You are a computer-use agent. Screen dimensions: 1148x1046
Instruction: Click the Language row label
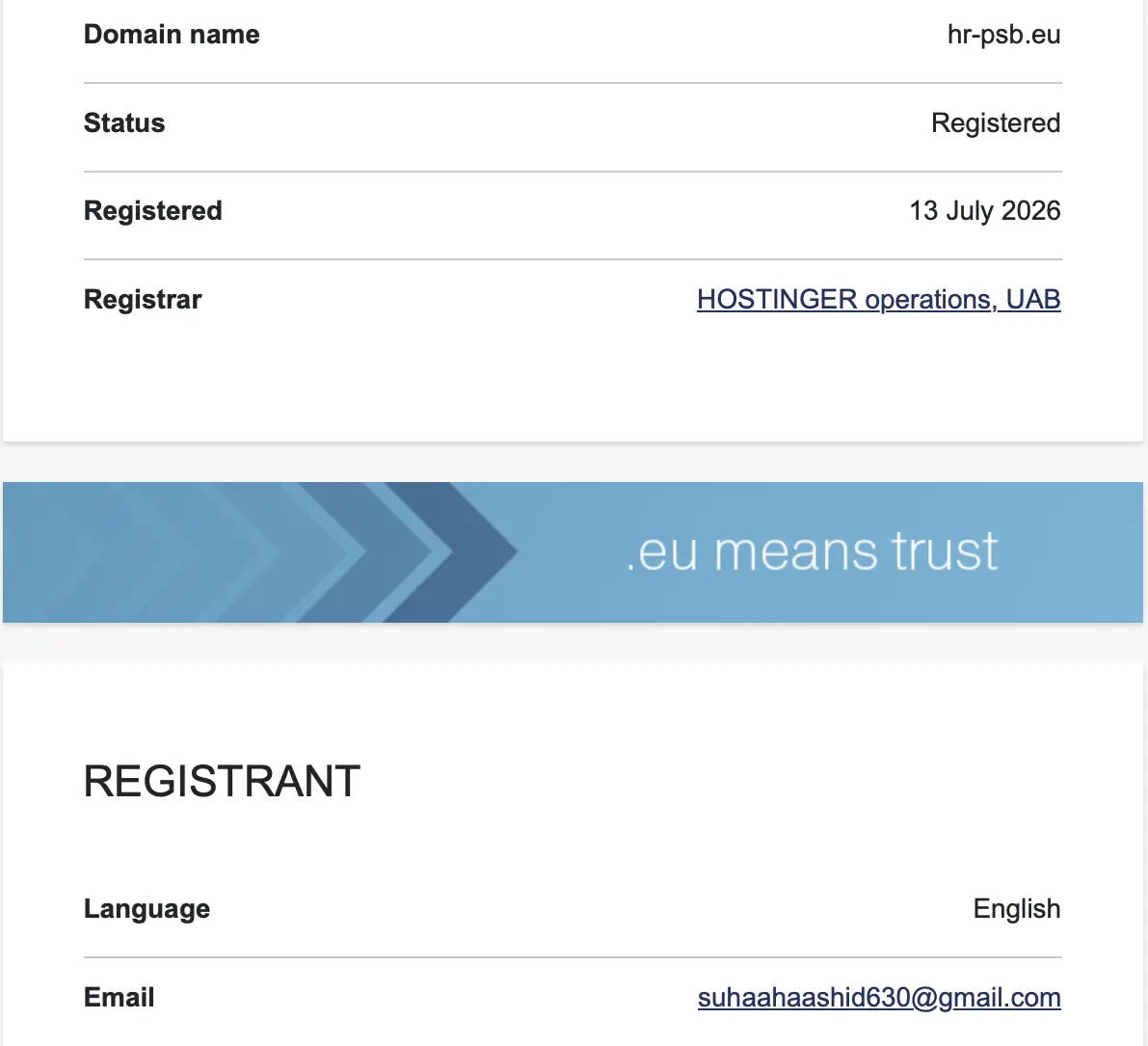point(147,909)
